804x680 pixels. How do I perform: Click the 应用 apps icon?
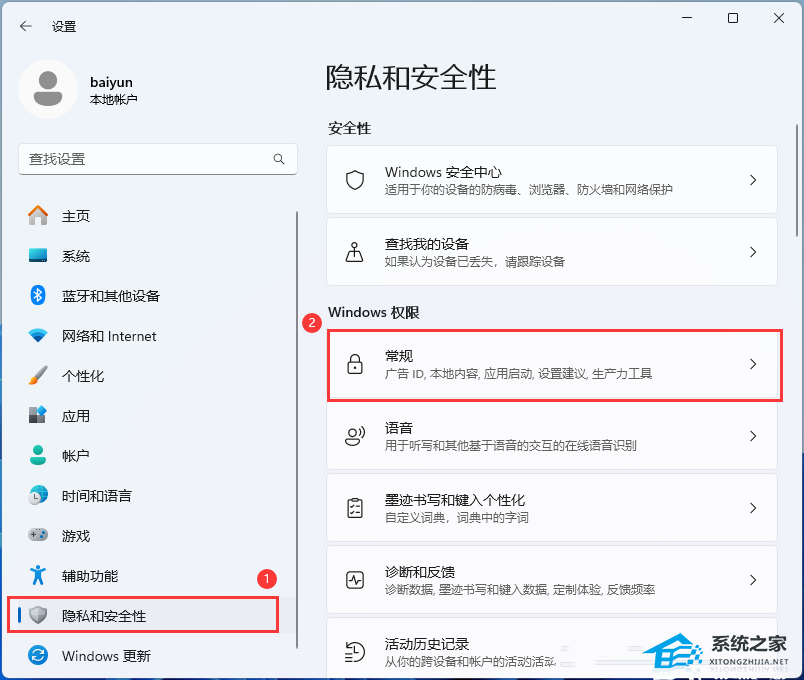(38, 415)
